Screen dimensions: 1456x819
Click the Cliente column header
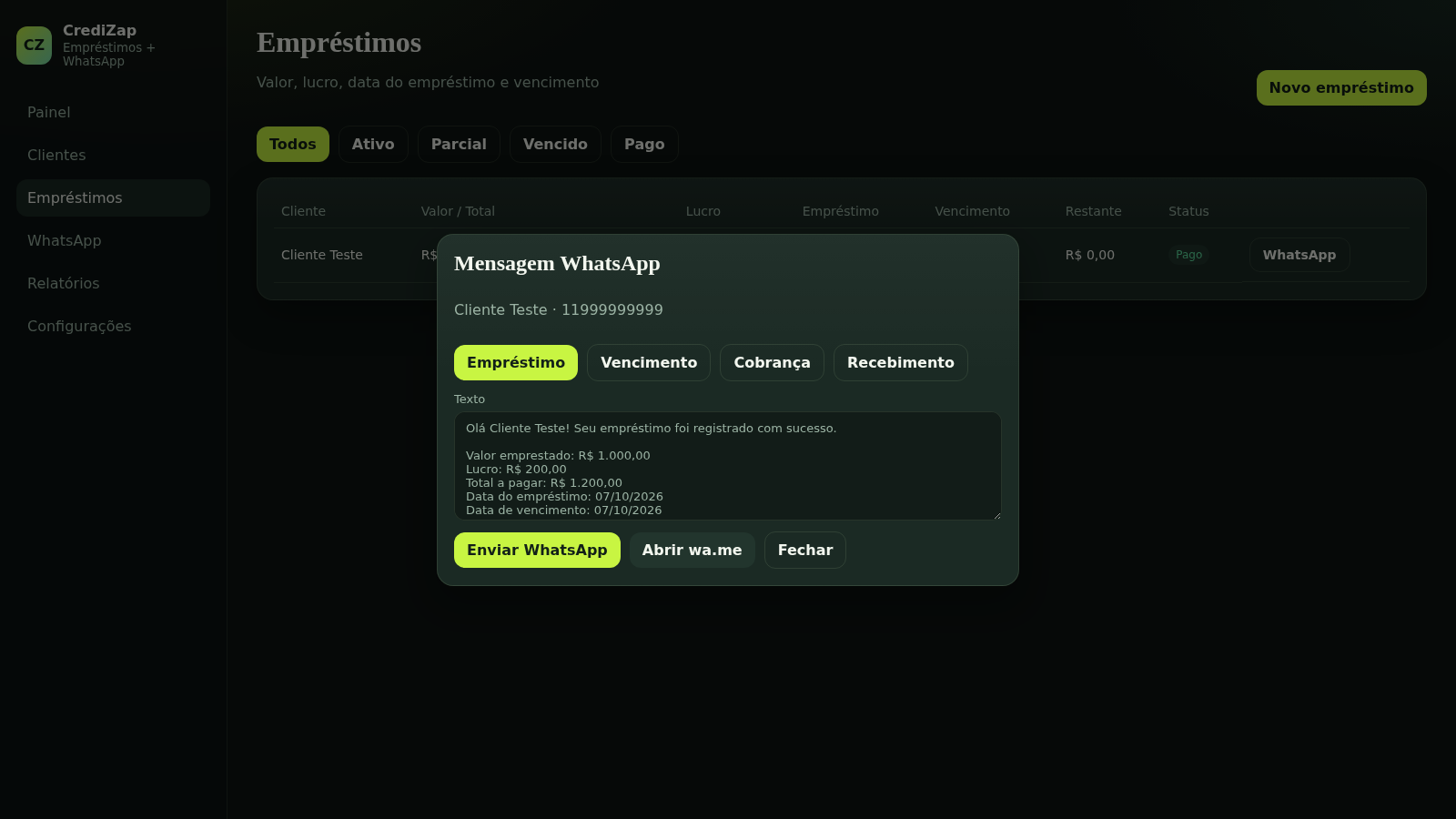point(303,211)
